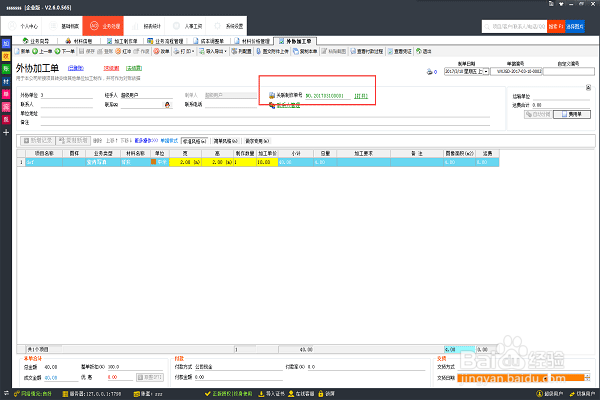Viewport: 600px width, 400px height.
Task: Expand the 导入导出 dropdown
Action: coord(226,51)
